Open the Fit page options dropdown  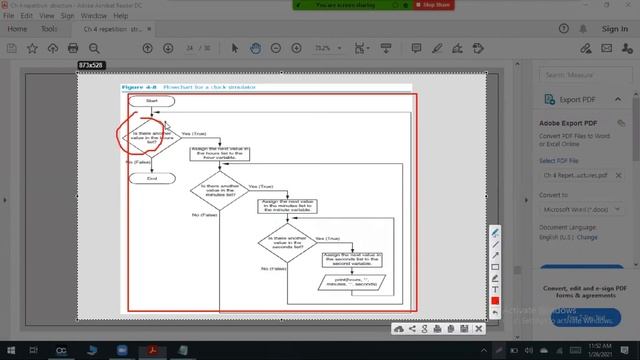point(362,48)
